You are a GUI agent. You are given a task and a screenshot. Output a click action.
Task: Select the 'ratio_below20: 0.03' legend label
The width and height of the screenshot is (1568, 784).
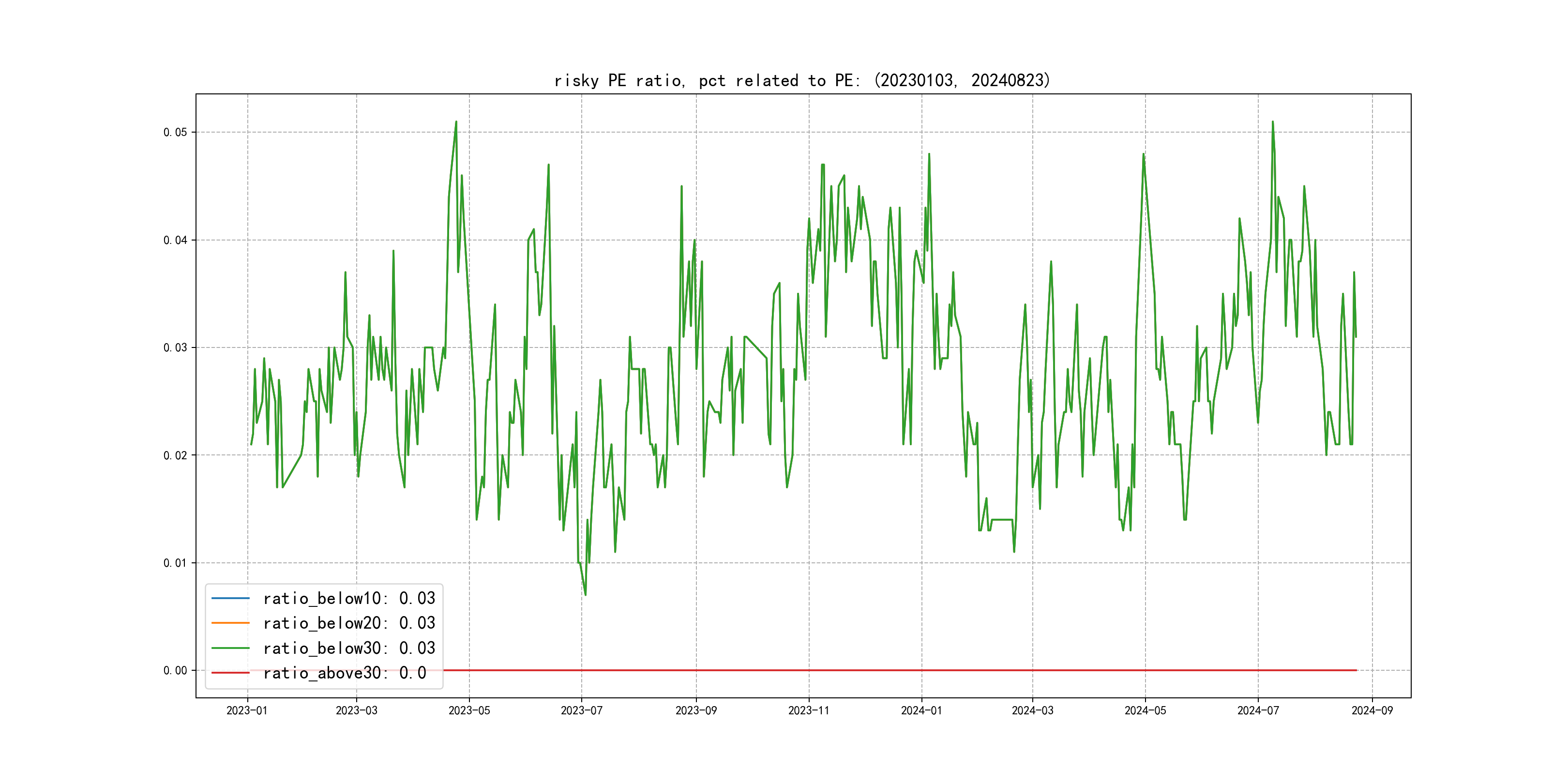pyautogui.click(x=349, y=623)
